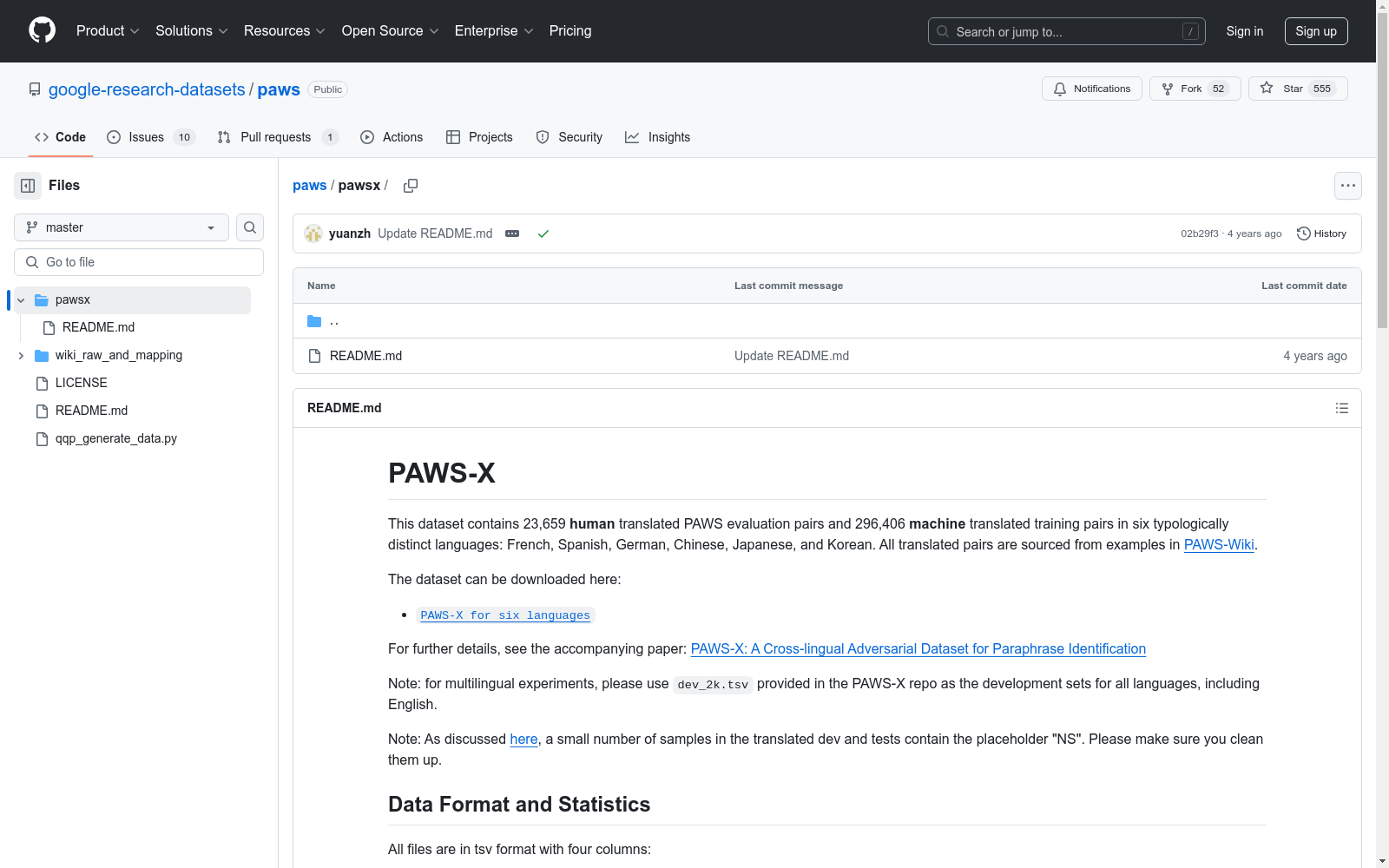Go to the Pricing page

tap(570, 30)
